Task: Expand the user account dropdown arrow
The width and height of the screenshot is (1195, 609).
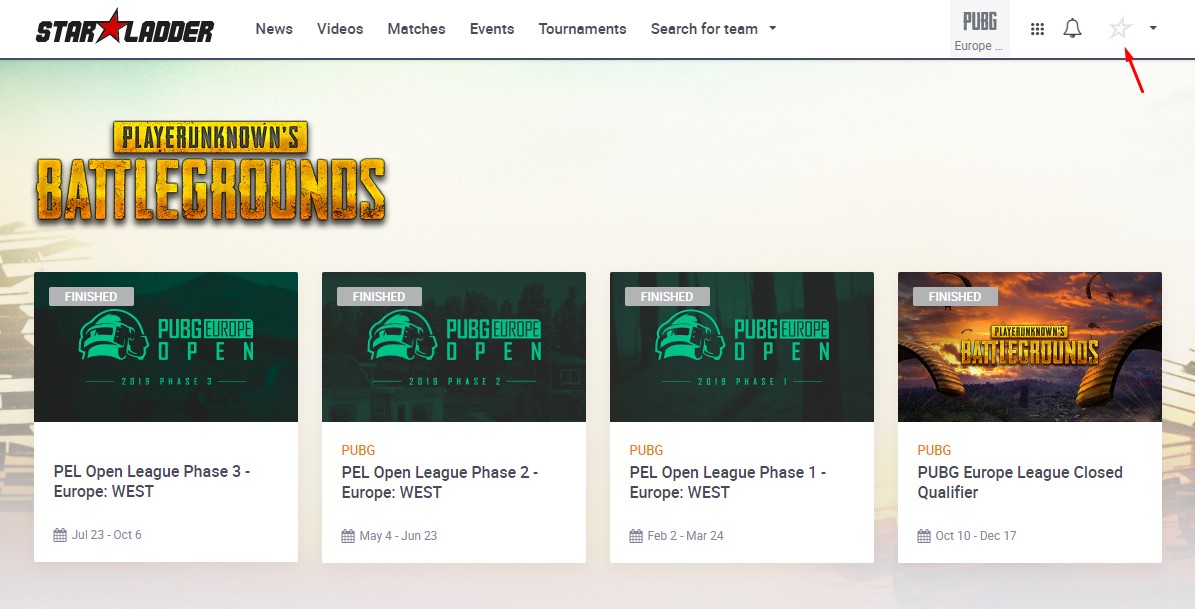Action: [1153, 28]
